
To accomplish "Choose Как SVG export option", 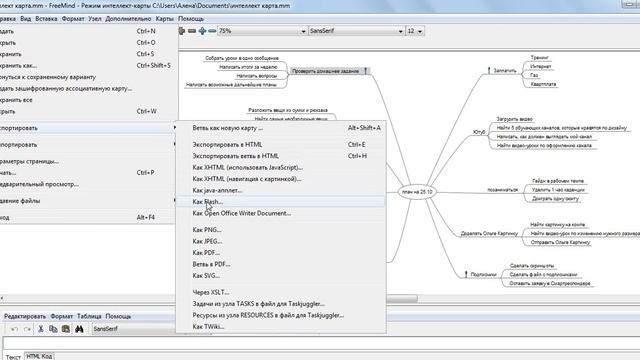I will 281,276.
